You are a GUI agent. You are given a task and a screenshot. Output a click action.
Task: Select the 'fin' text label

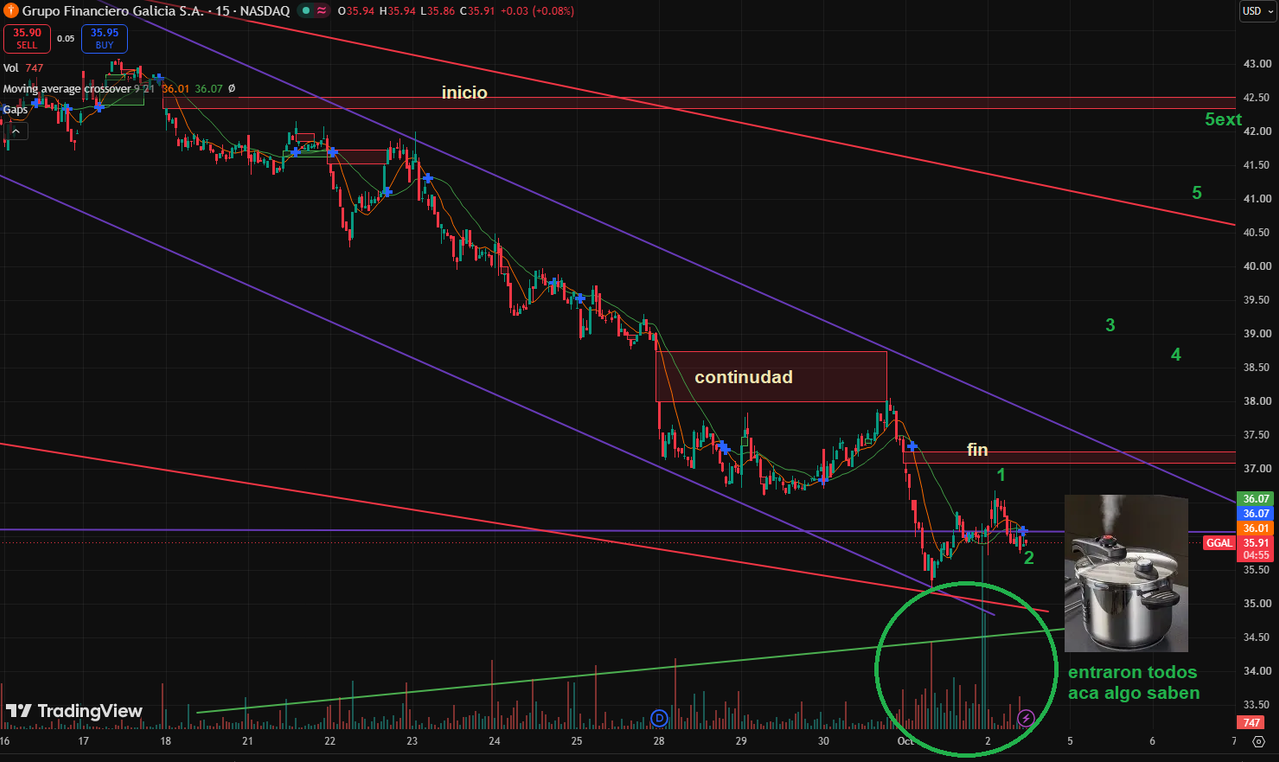pos(977,451)
